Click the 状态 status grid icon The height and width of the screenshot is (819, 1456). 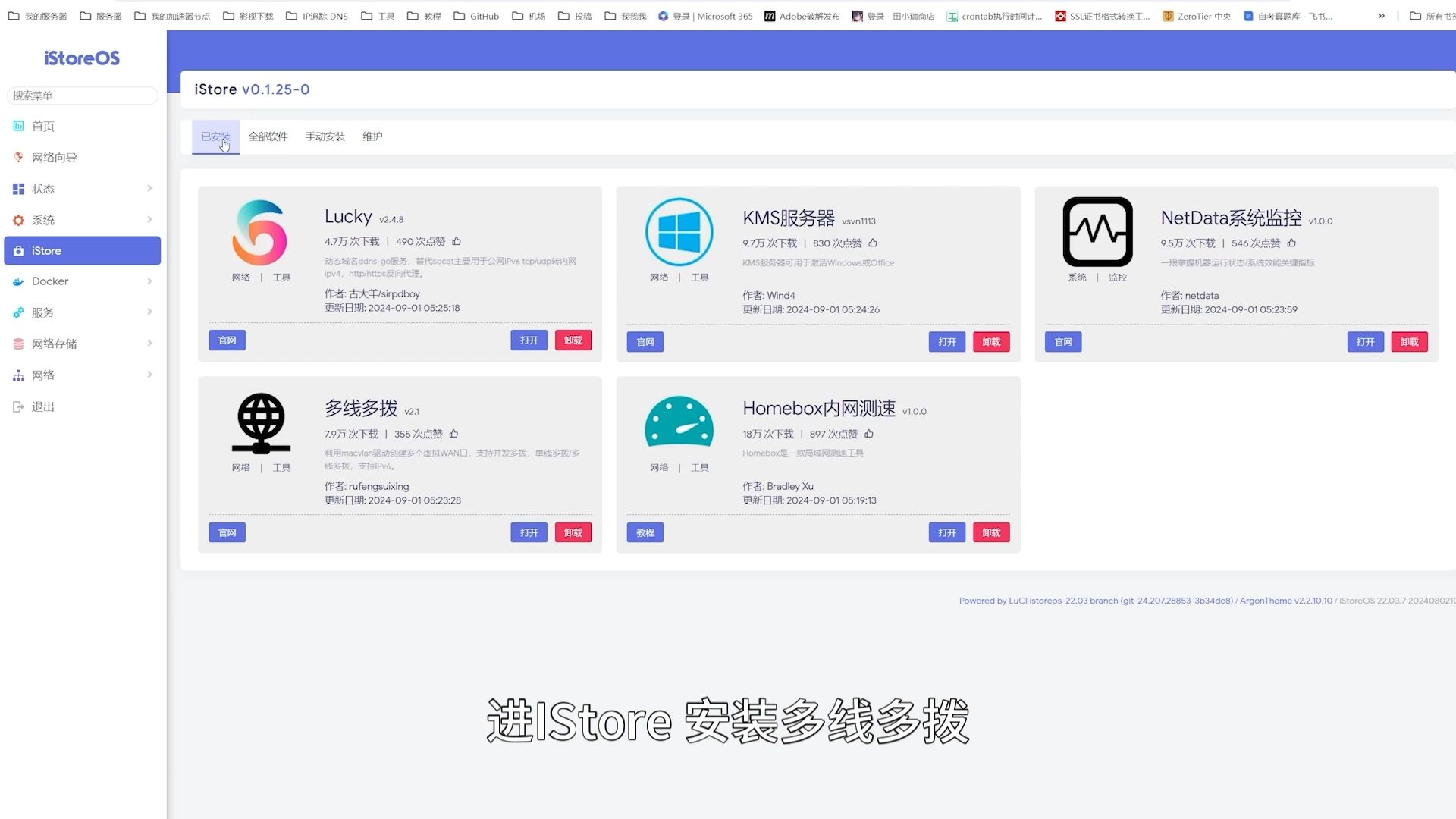pyautogui.click(x=18, y=189)
